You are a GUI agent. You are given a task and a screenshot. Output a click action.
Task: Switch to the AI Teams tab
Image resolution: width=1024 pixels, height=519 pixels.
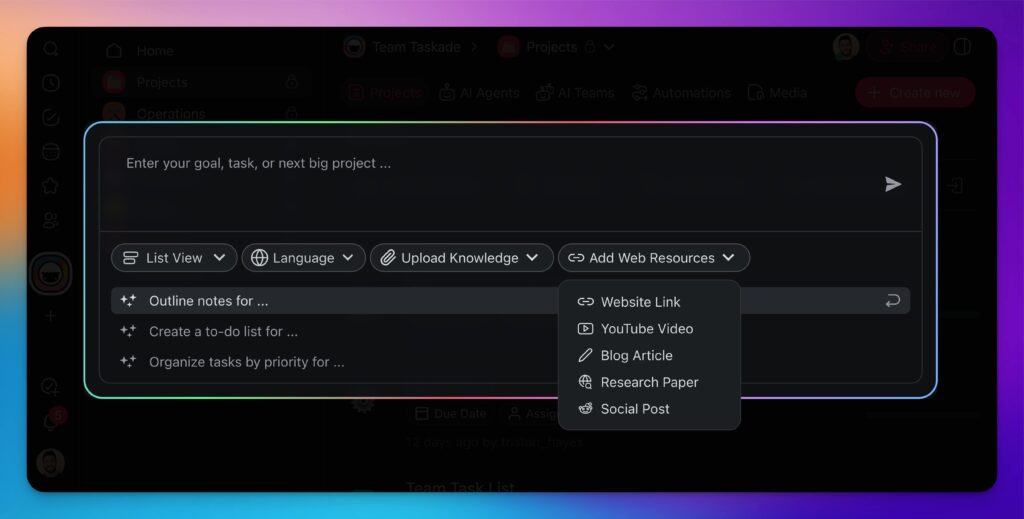pyautogui.click(x=575, y=93)
